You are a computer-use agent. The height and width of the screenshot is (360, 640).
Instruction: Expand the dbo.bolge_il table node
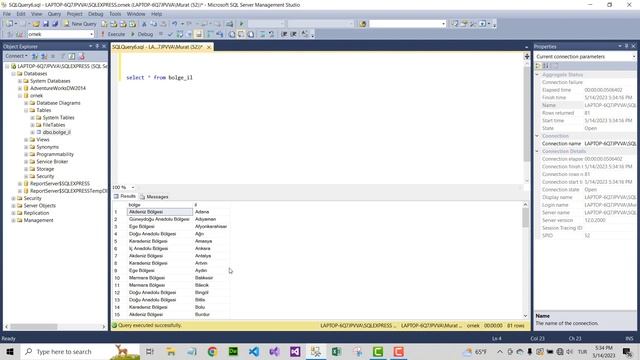coord(32,133)
